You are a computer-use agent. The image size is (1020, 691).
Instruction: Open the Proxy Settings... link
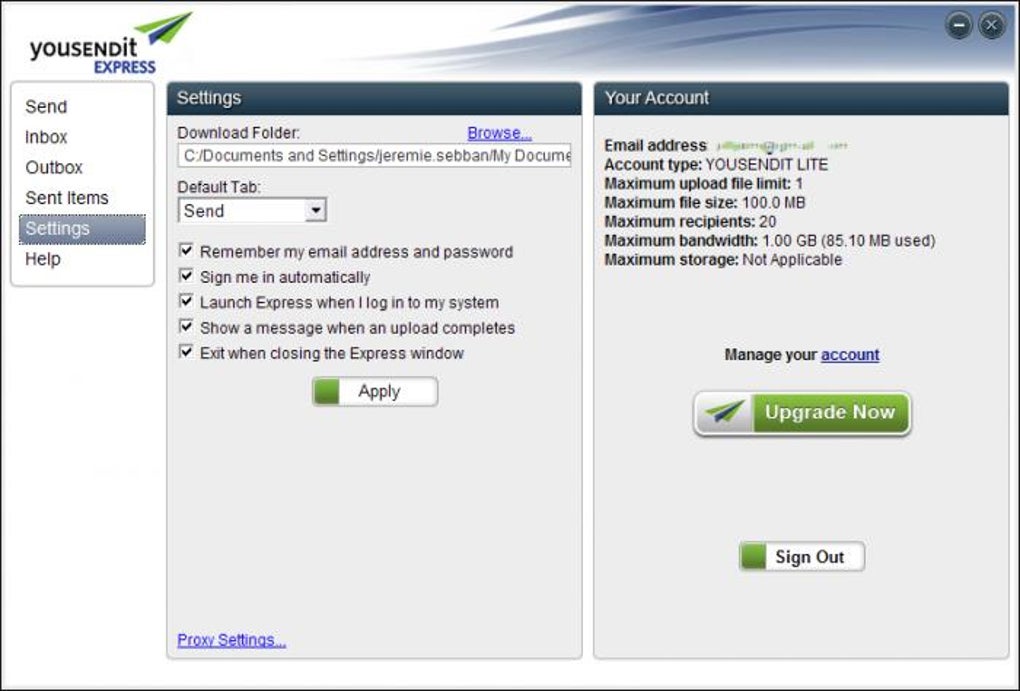coord(232,640)
